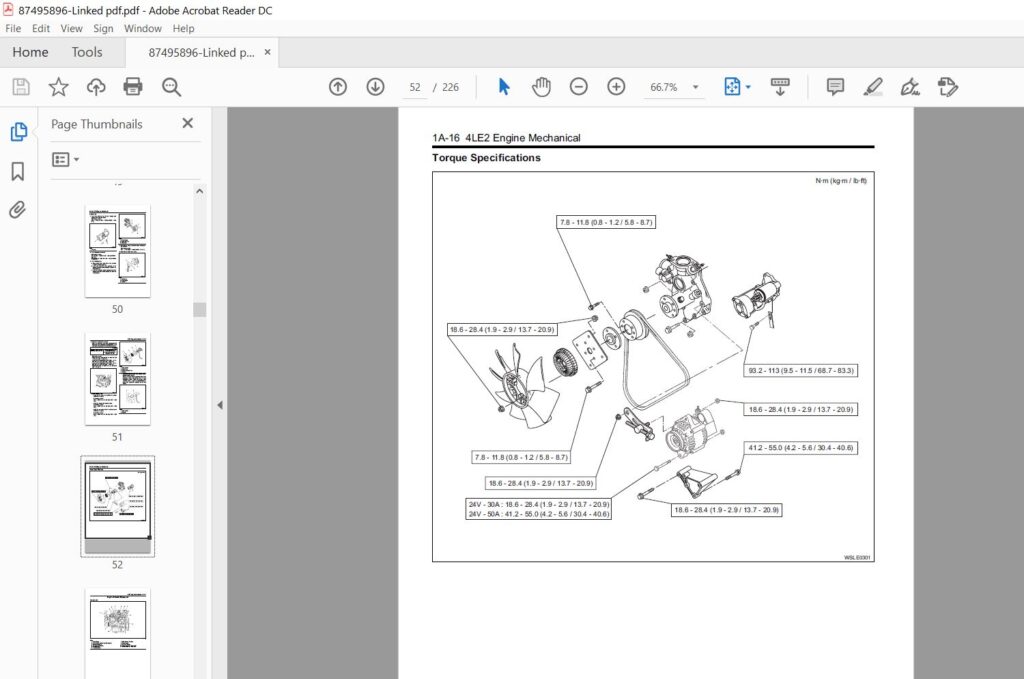Click the upload to cloud icon
1024x679 pixels.
point(96,87)
